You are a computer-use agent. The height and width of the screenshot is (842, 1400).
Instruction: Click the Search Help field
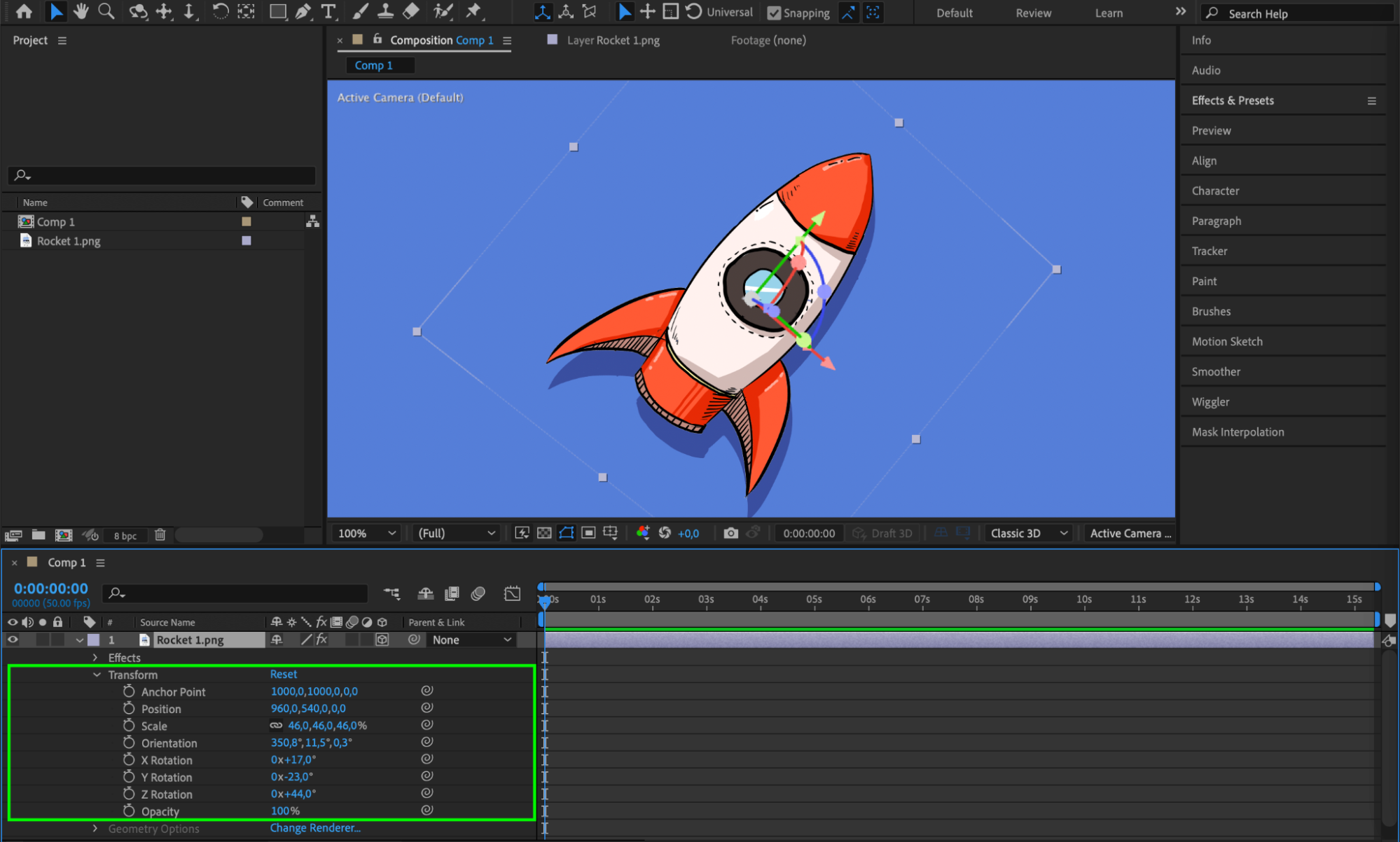[1303, 13]
